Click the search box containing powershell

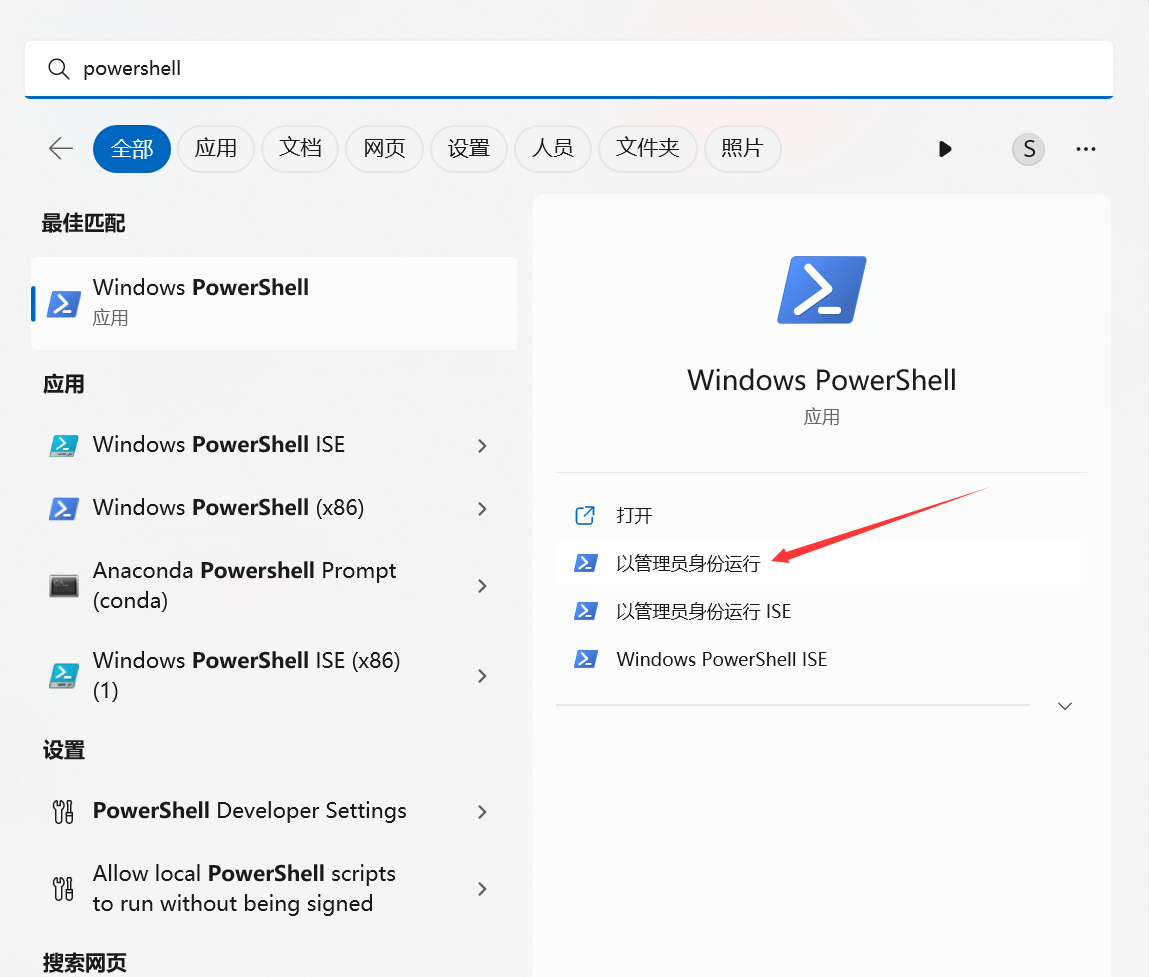tap(569, 69)
